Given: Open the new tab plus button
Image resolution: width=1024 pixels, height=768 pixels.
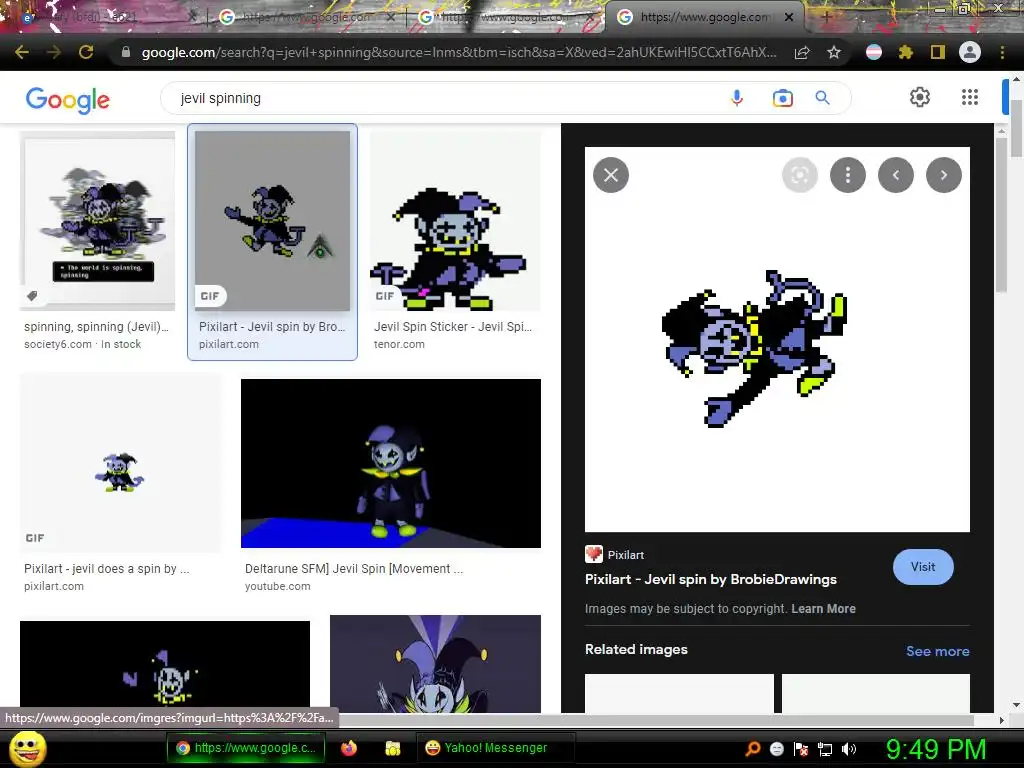Looking at the screenshot, I should point(825,17).
